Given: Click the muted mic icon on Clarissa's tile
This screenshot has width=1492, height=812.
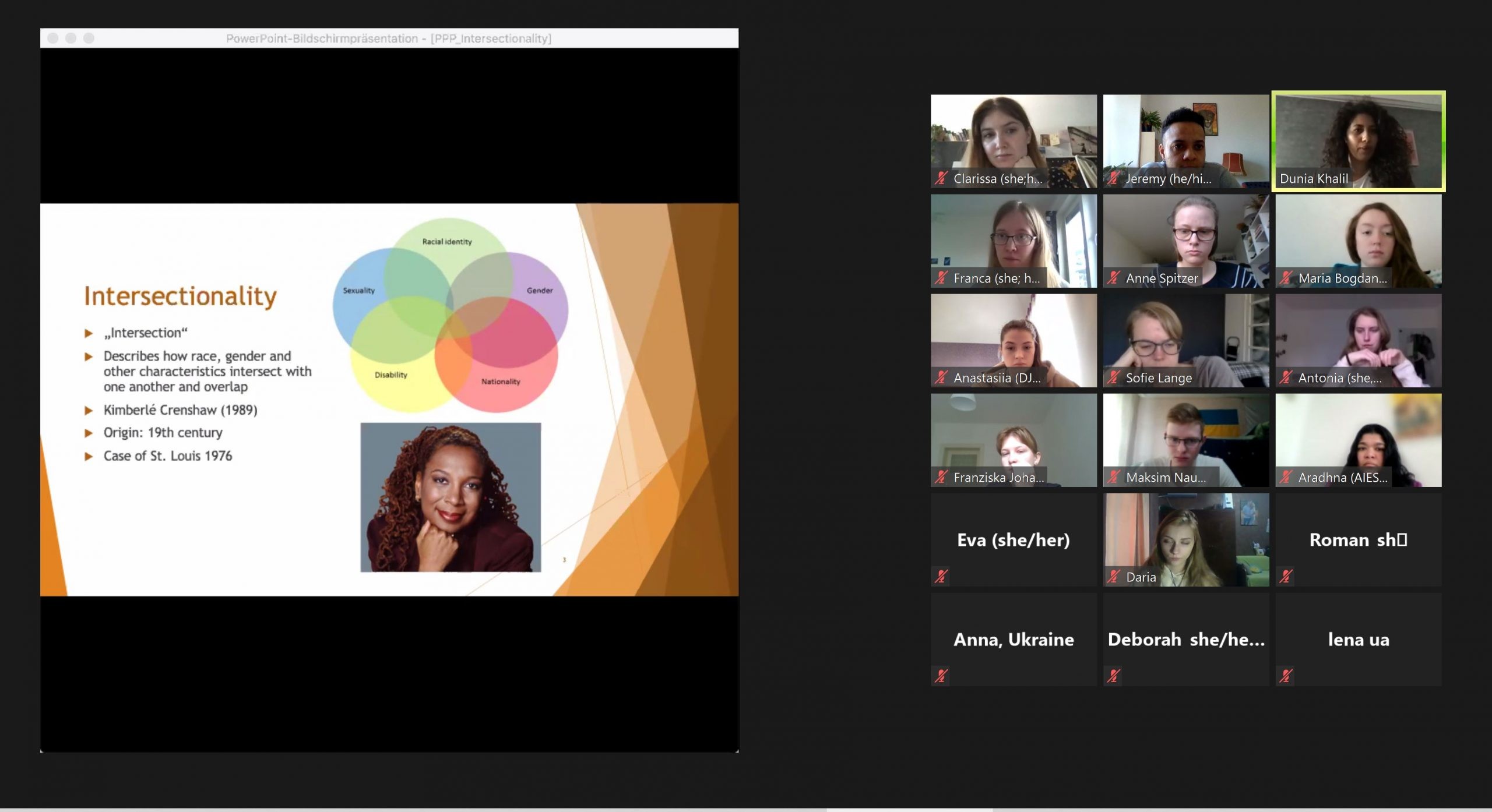Looking at the screenshot, I should pos(941,178).
